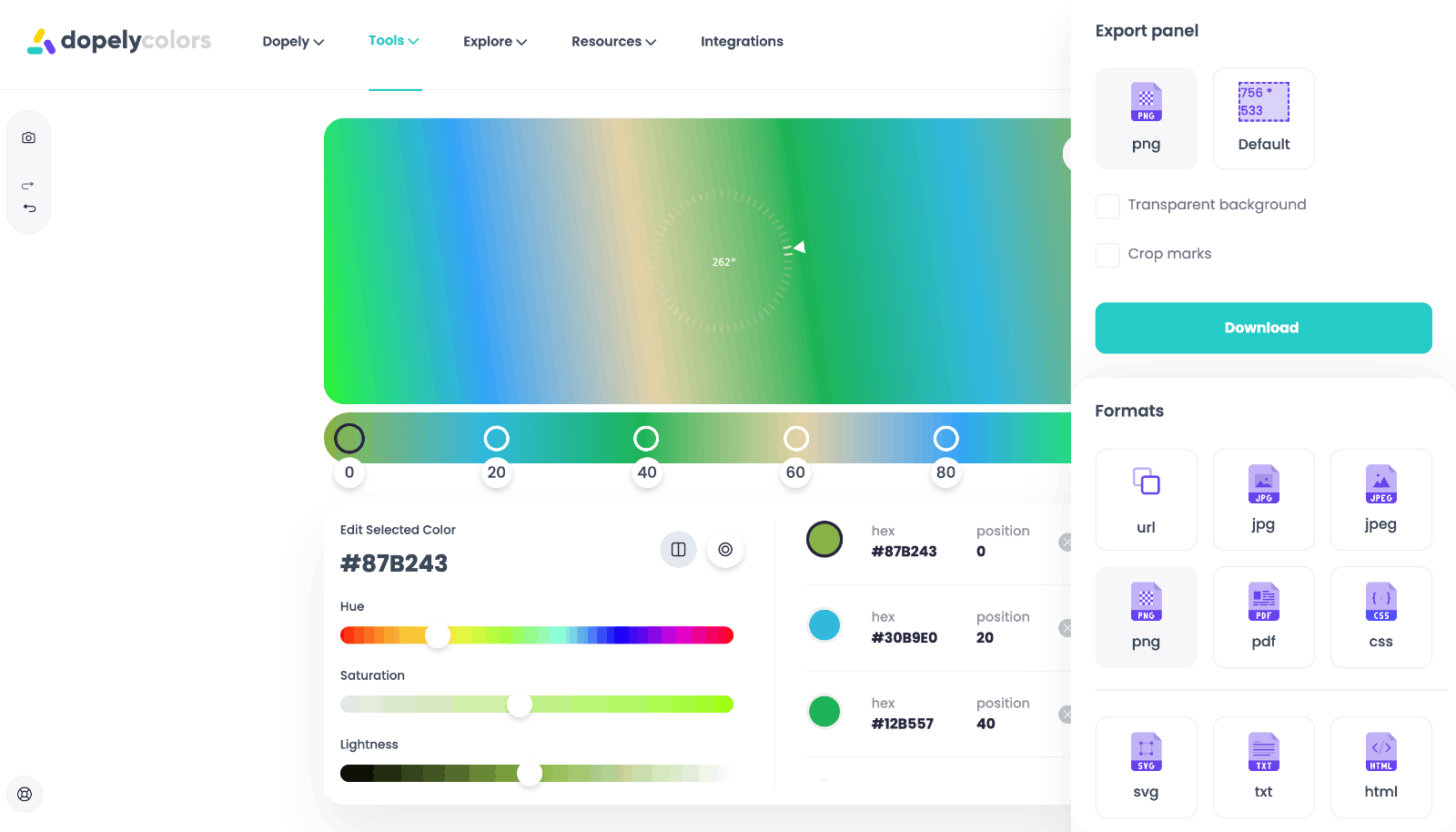The height and width of the screenshot is (832, 1456).
Task: Open the Tools menu
Action: [393, 41]
